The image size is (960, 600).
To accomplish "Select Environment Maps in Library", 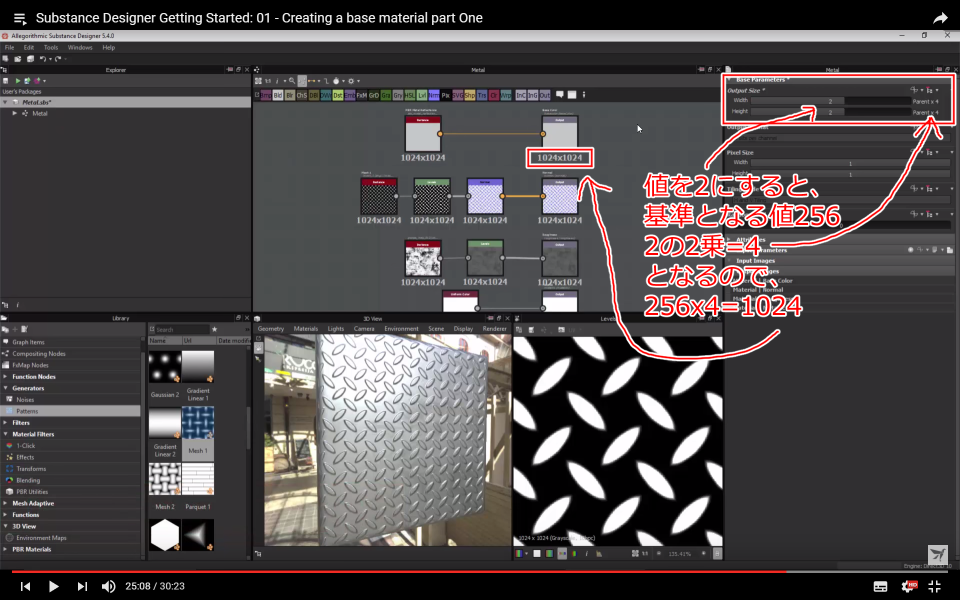I will coord(41,538).
